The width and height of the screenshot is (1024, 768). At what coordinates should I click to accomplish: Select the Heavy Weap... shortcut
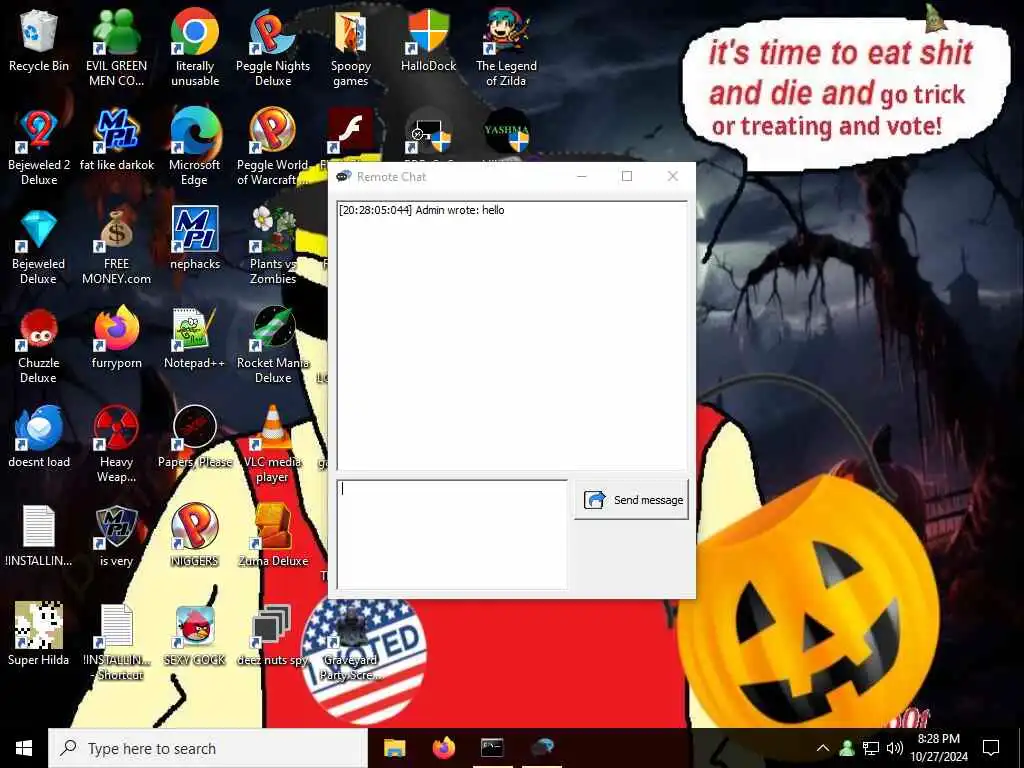116,445
